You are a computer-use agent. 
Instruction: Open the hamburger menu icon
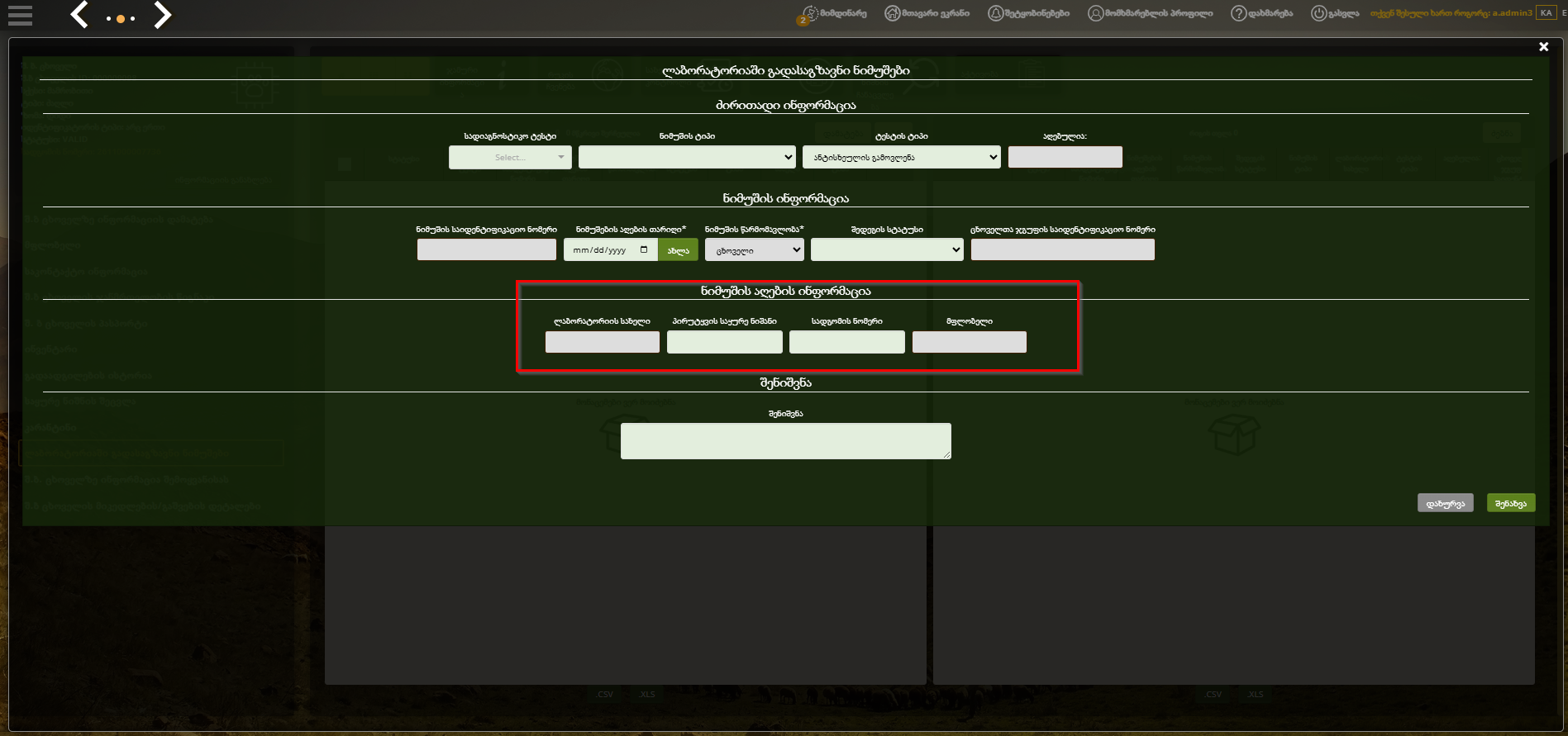20,15
